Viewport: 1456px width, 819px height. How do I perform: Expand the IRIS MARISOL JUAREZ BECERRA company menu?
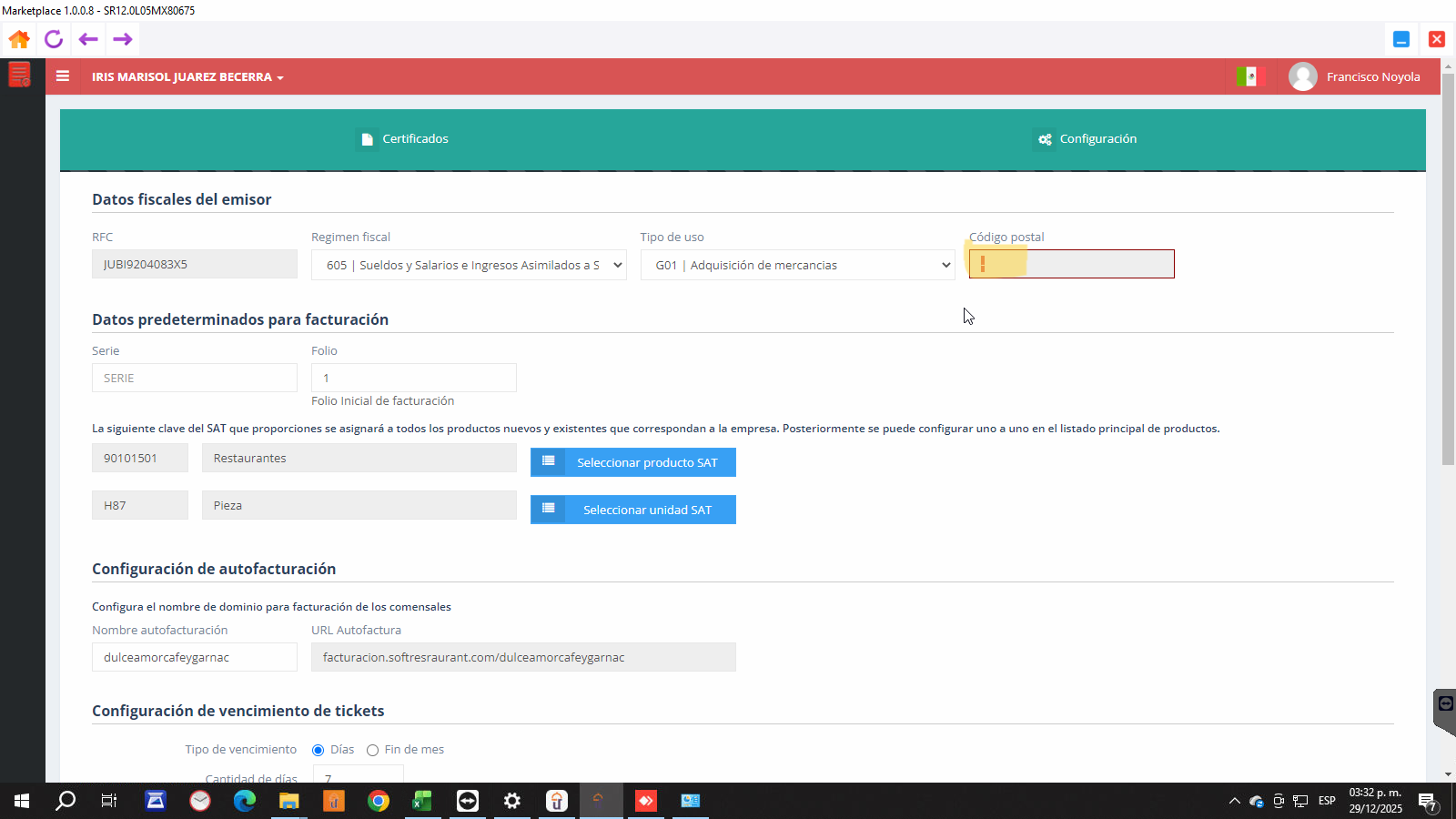tap(187, 77)
